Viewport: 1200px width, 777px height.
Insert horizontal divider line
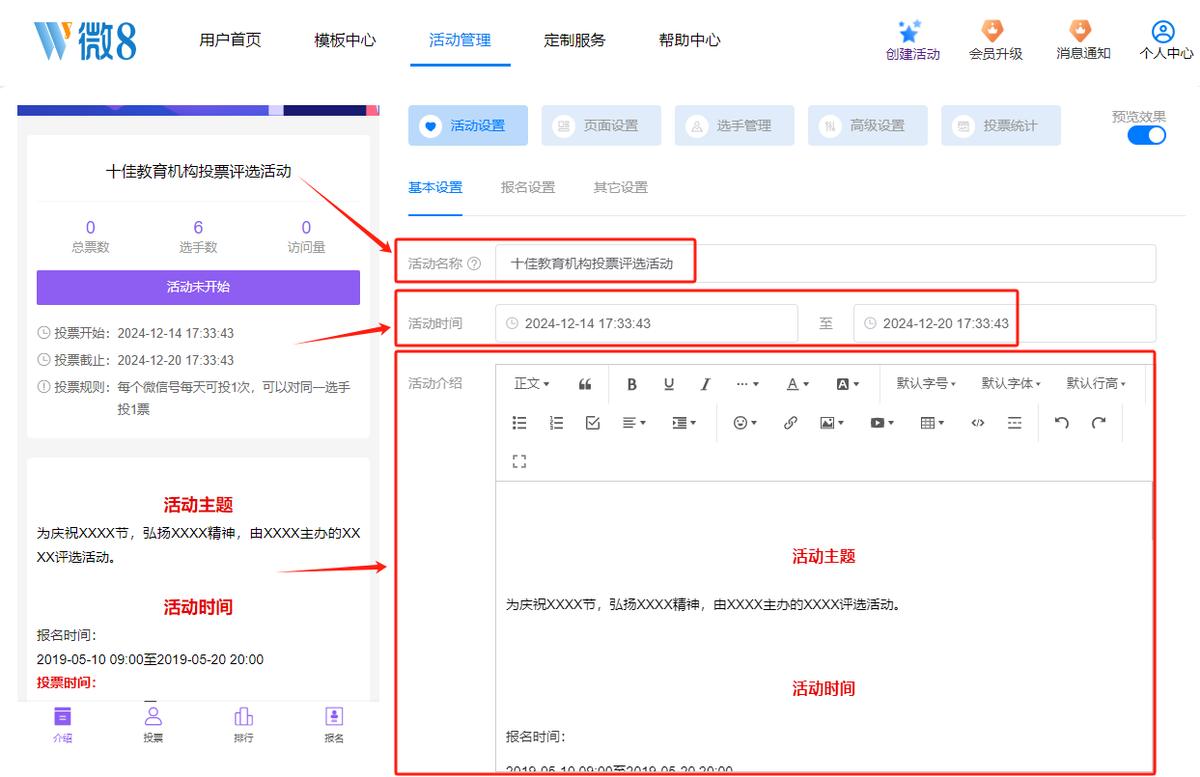click(1015, 423)
